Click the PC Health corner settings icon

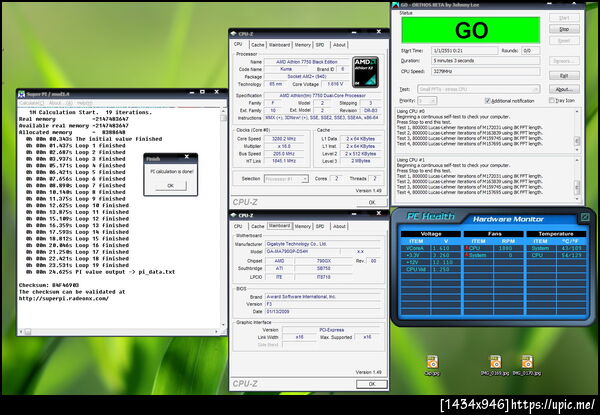tap(585, 217)
